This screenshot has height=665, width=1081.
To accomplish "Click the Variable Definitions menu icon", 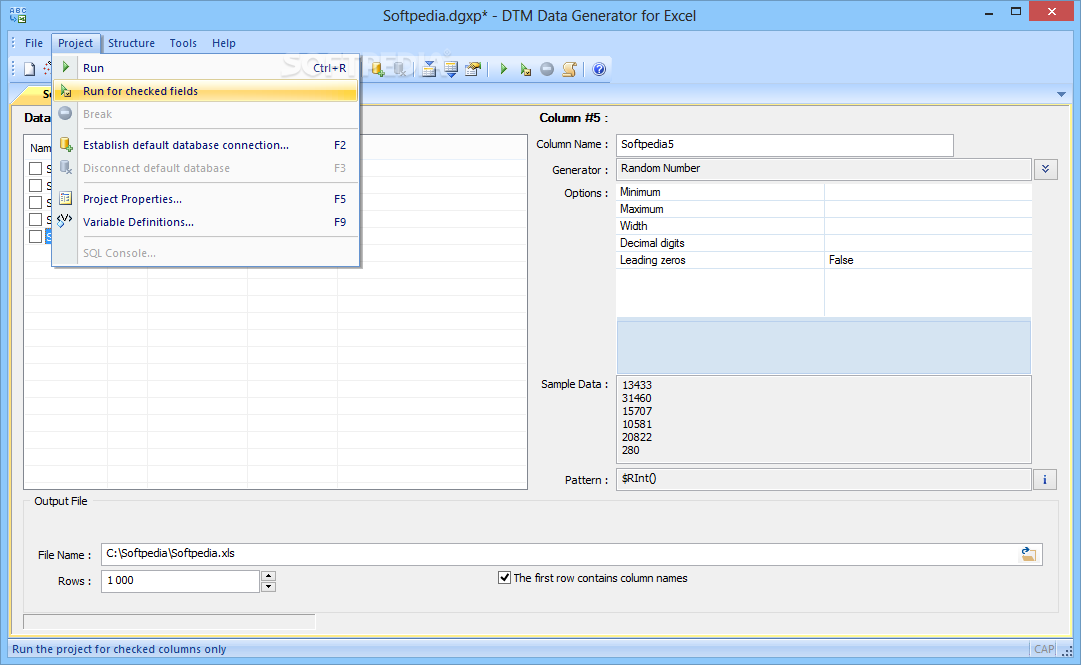I will point(65,221).
